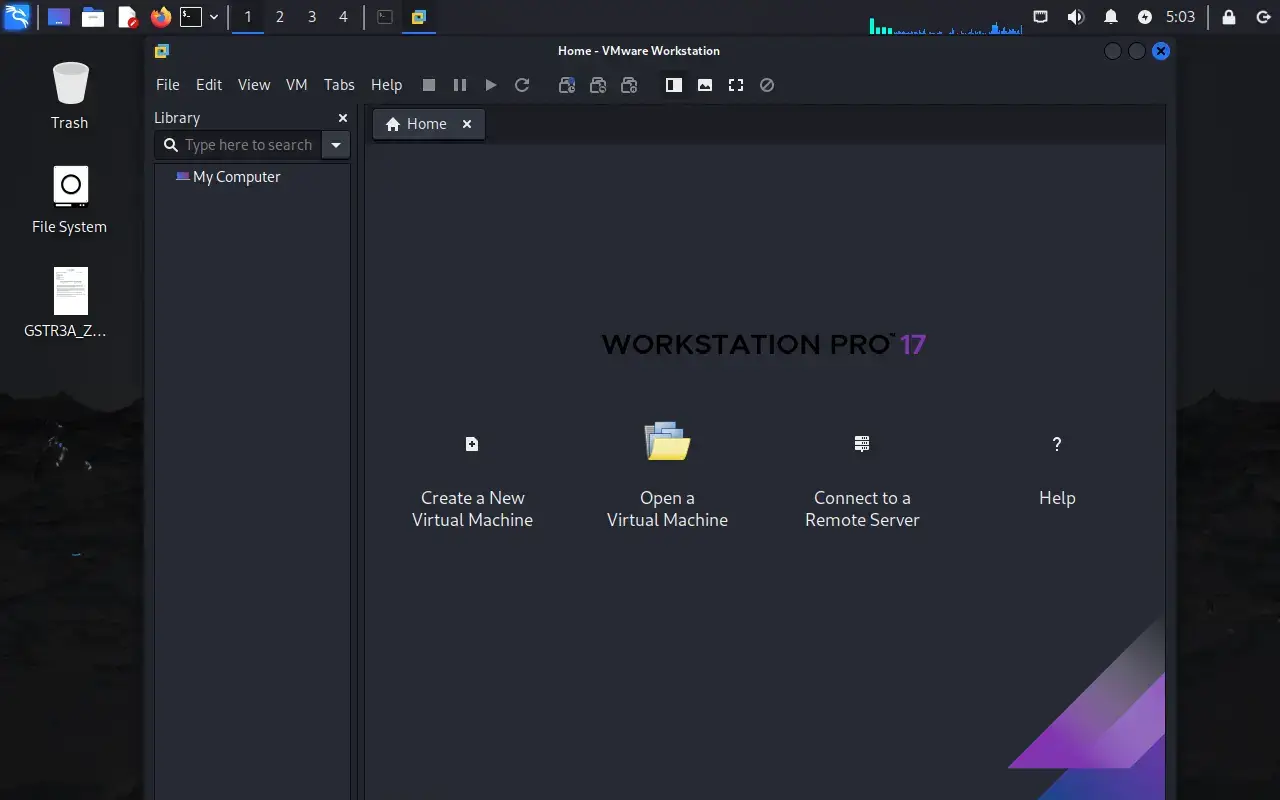Close the Library panel

coord(343,118)
